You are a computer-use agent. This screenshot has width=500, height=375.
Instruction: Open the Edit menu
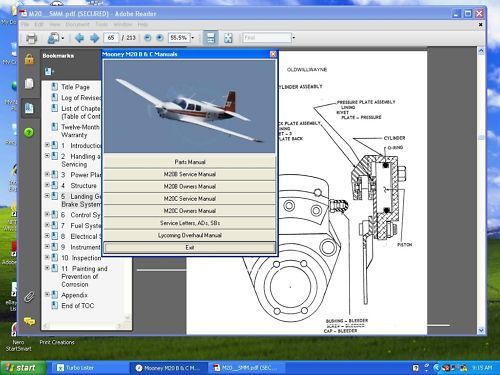[x=39, y=25]
